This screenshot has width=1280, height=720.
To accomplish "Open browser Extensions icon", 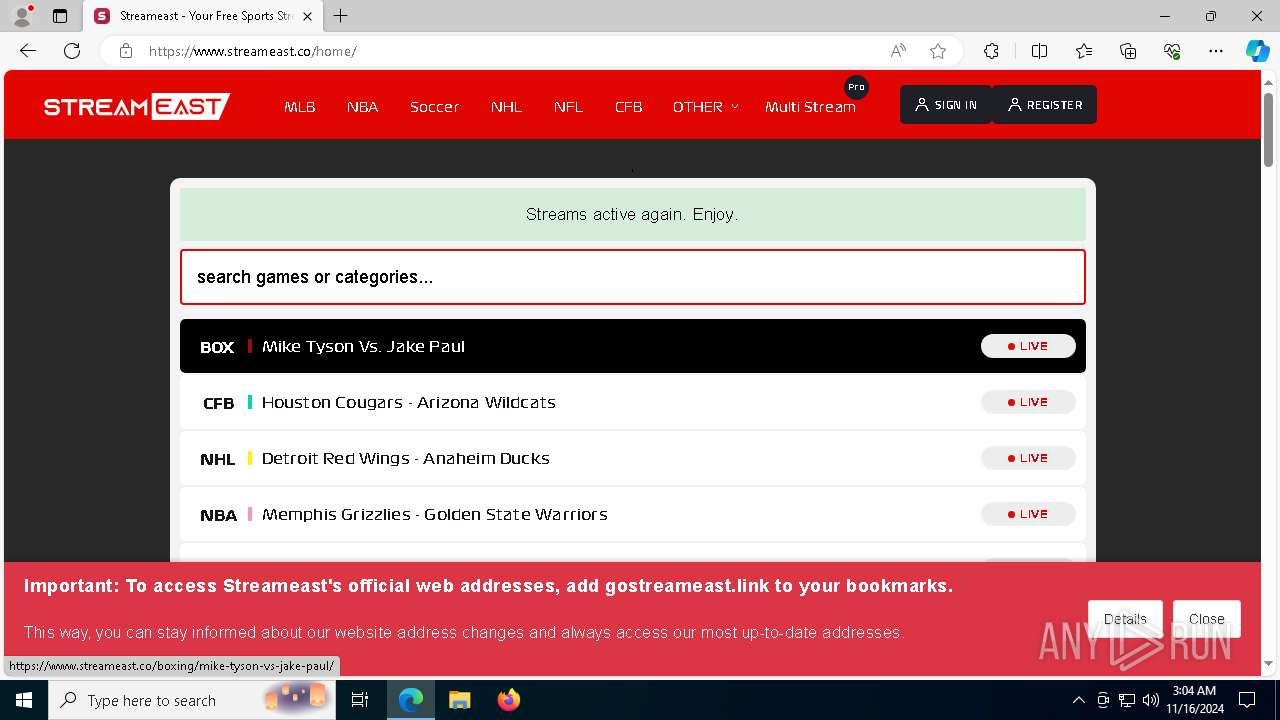I will 991,51.
